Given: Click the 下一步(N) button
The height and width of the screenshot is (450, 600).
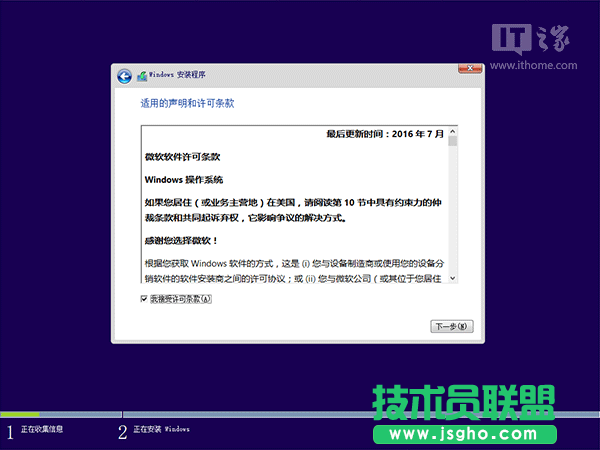Looking at the screenshot, I should tap(452, 326).
